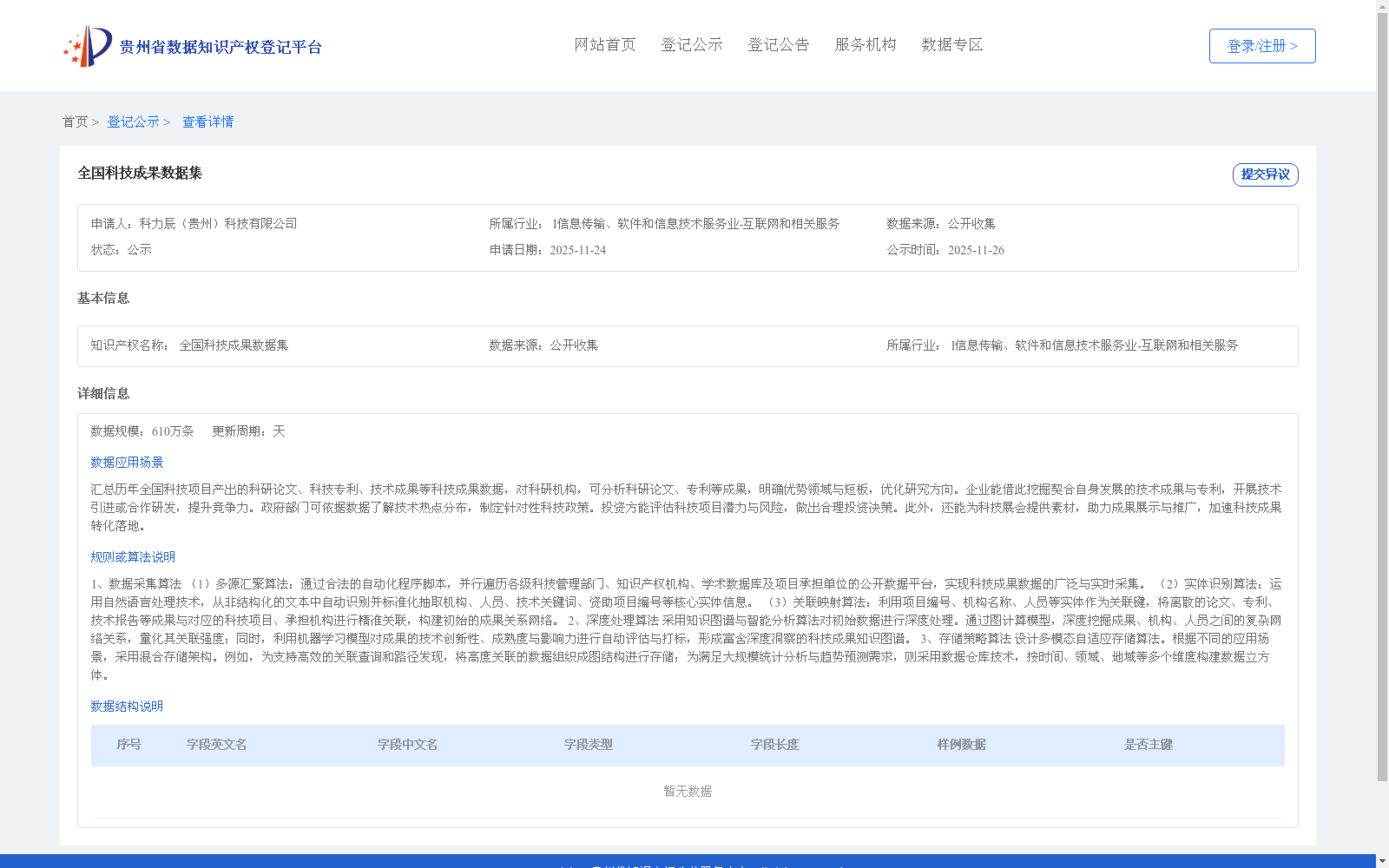Click scrollbar down arrow
Image resolution: width=1389 pixels, height=868 pixels.
pos(1383,861)
